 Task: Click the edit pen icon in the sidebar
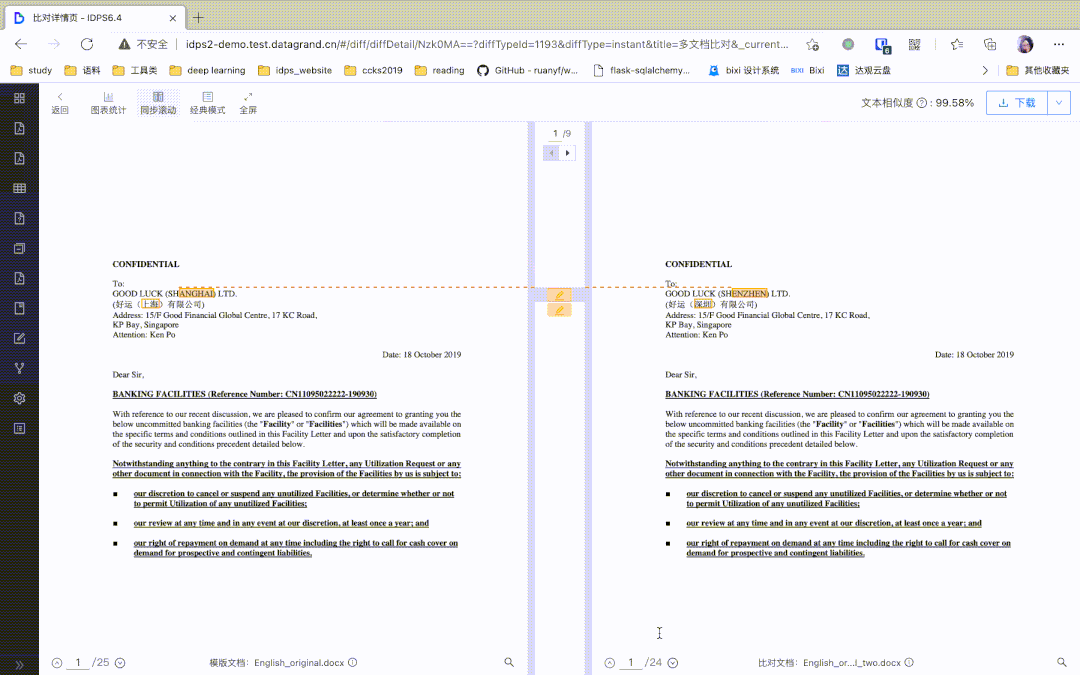pyautogui.click(x=18, y=338)
